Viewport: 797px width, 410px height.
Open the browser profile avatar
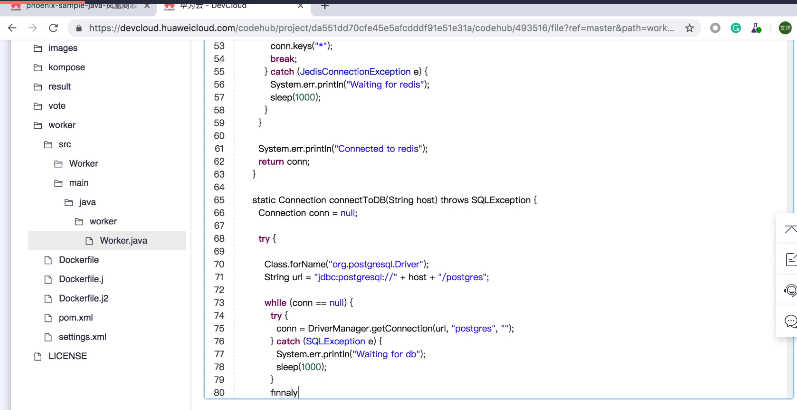[785, 28]
